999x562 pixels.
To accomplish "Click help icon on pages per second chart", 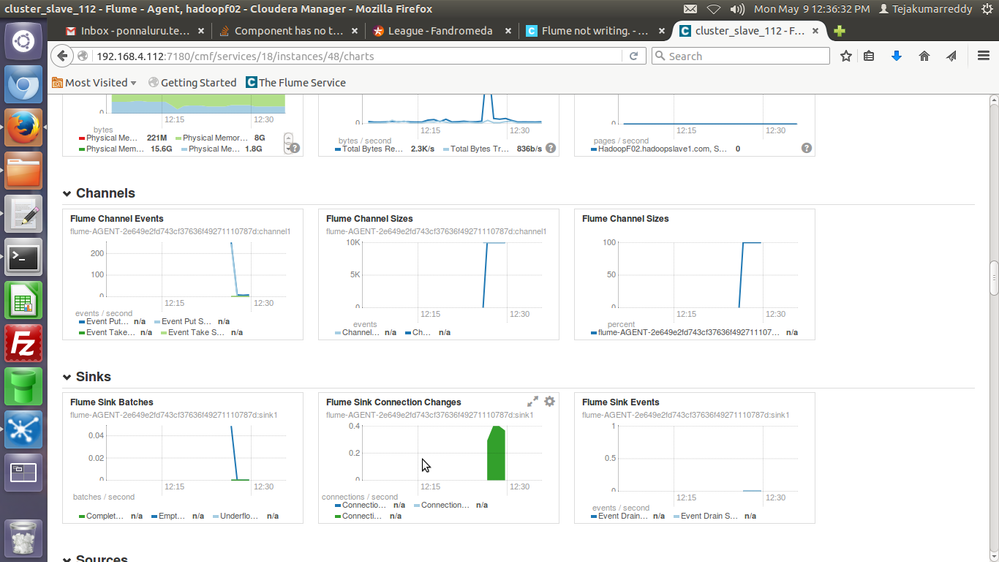I will pos(807,148).
